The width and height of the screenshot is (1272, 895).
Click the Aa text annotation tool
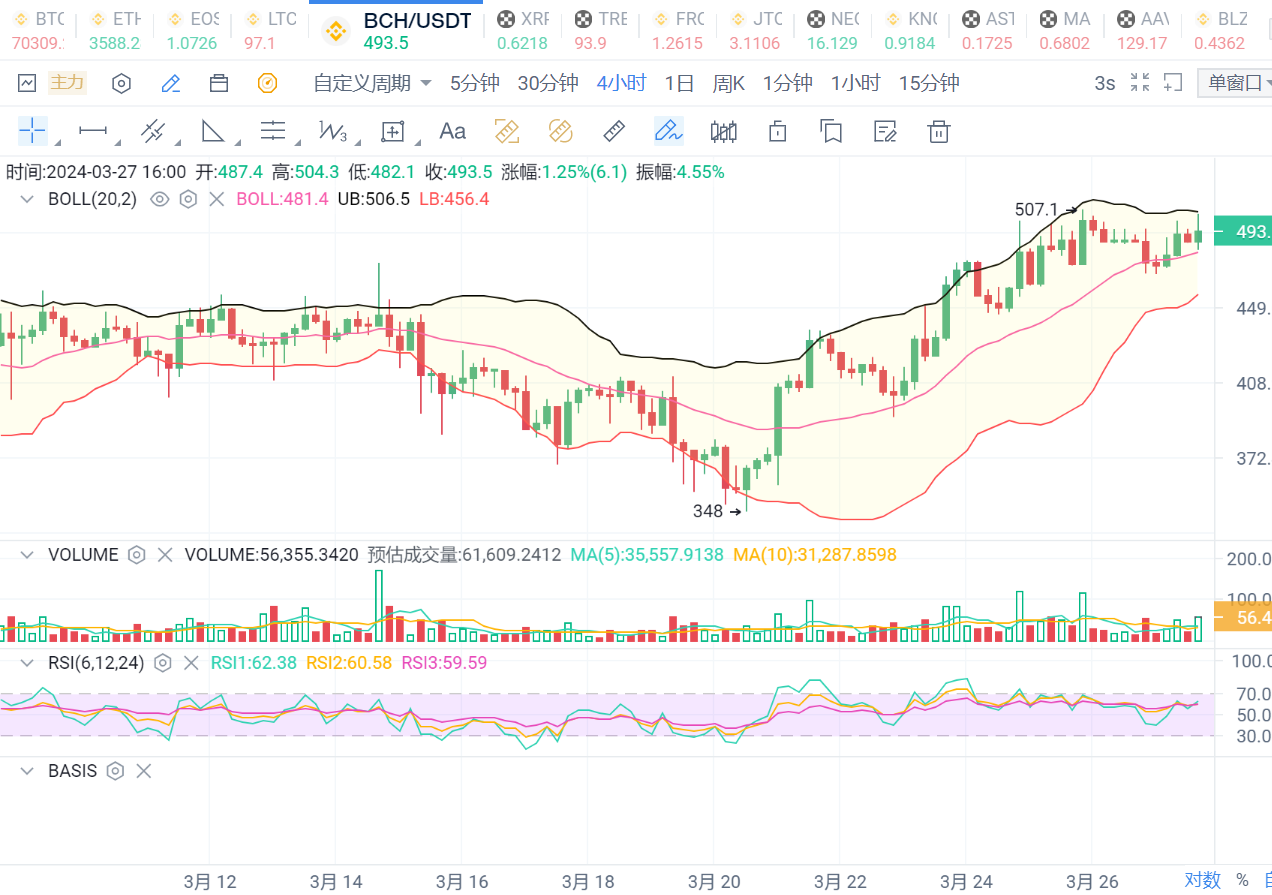pos(452,131)
